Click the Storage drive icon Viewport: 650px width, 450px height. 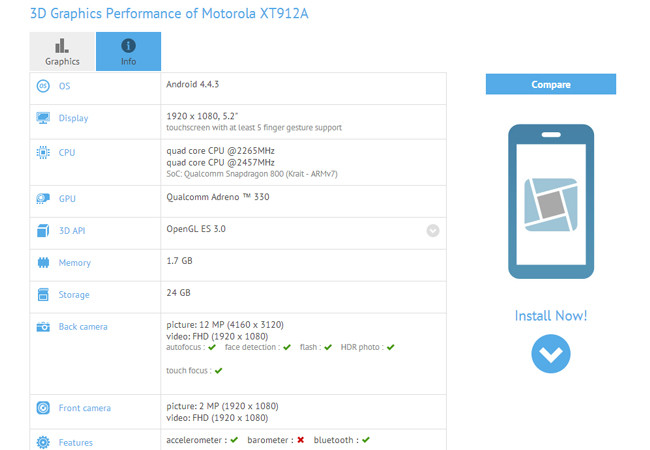click(43, 295)
